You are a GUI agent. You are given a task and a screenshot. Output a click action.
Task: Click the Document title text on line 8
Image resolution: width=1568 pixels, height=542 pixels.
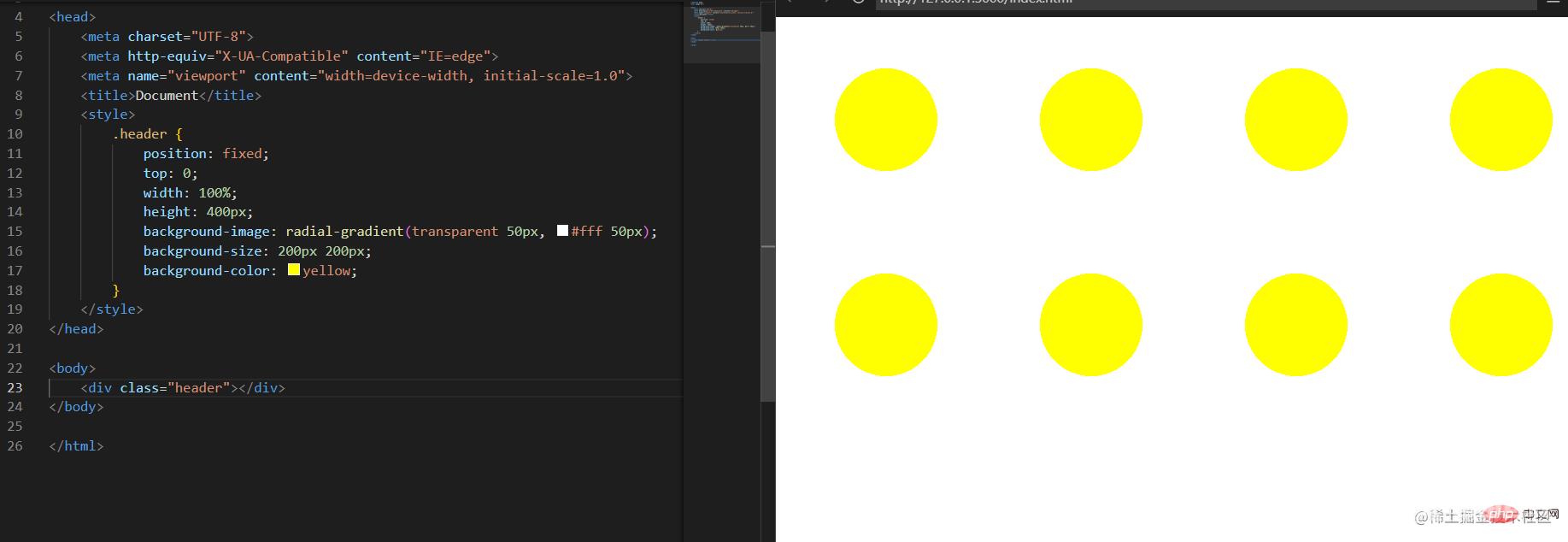click(167, 96)
